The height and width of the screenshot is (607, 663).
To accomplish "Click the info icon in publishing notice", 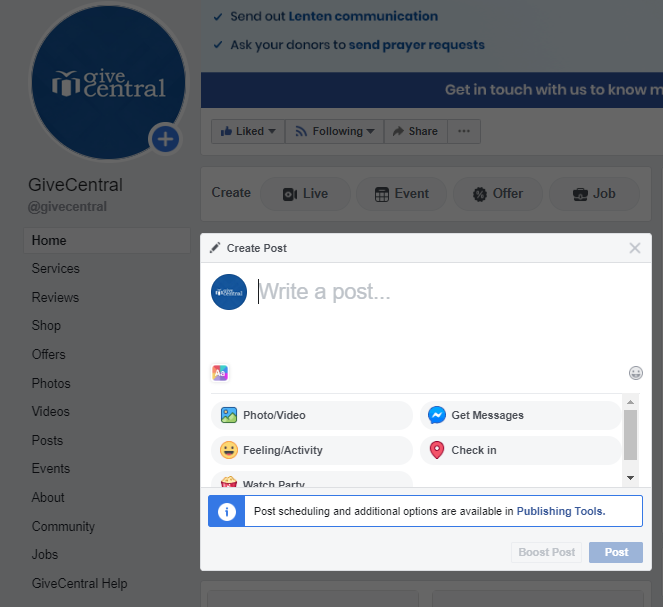I will point(227,511).
